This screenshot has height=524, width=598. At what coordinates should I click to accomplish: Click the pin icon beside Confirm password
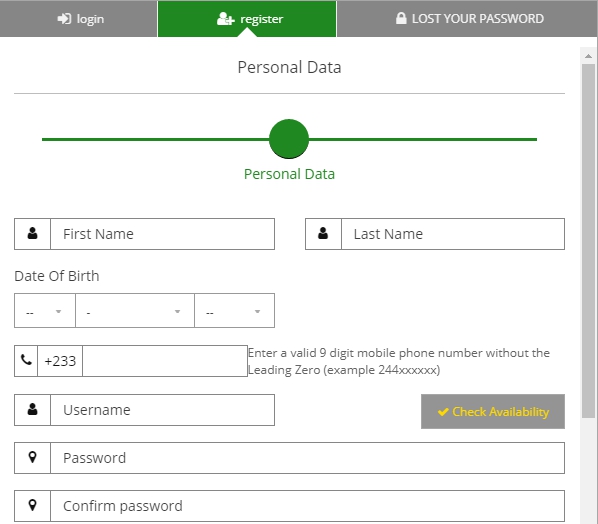pos(32,505)
